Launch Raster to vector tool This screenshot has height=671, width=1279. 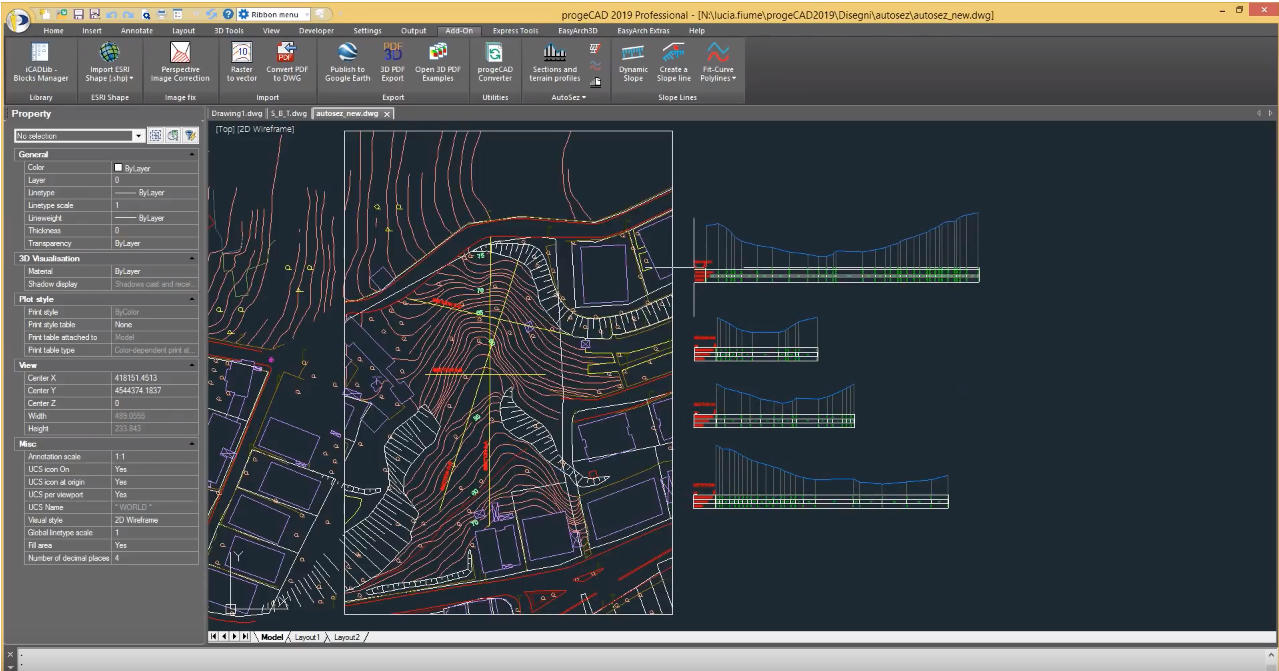[x=241, y=62]
